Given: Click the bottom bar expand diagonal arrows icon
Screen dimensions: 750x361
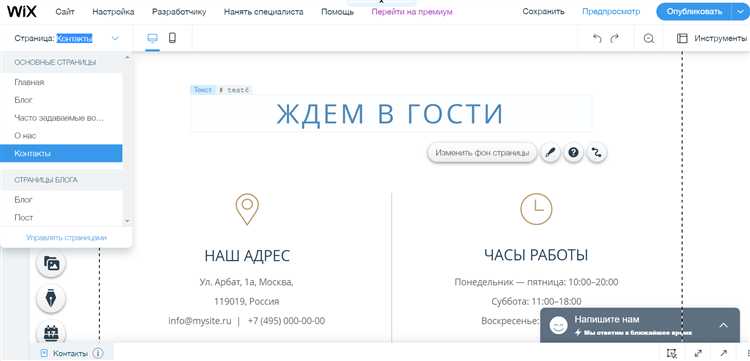Looking at the screenshot, I should (698, 353).
